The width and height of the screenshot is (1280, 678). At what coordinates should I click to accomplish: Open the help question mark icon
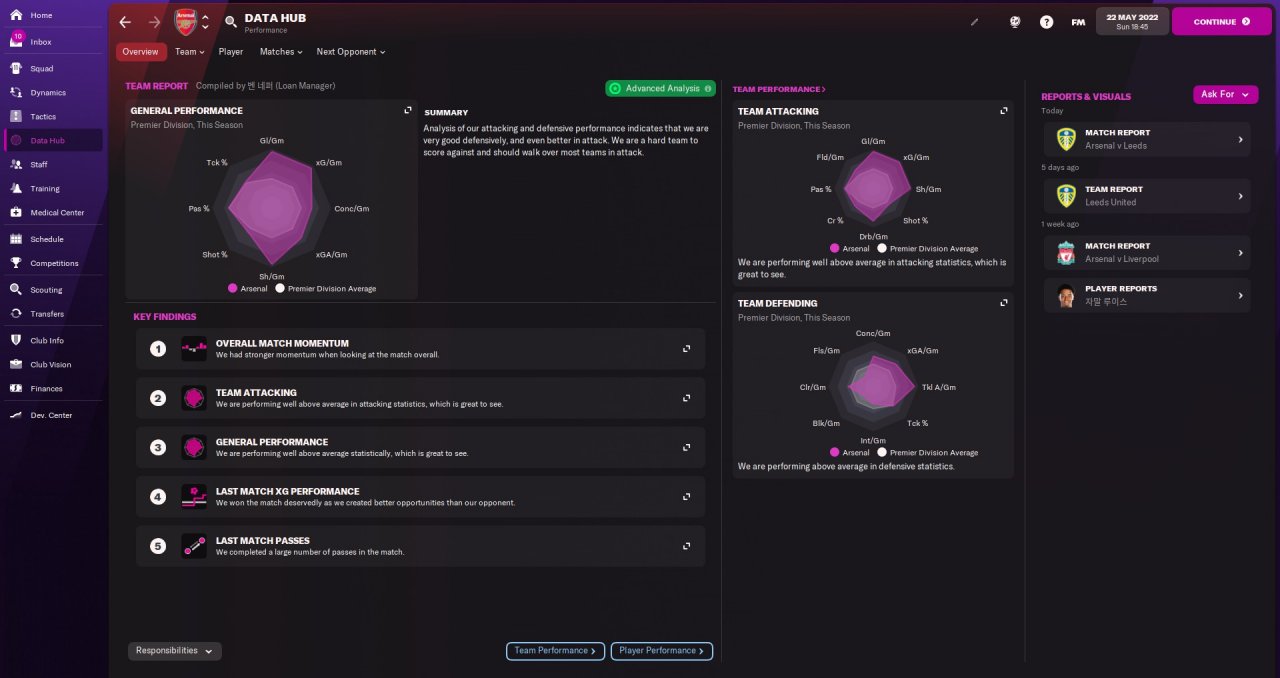tap(1046, 22)
